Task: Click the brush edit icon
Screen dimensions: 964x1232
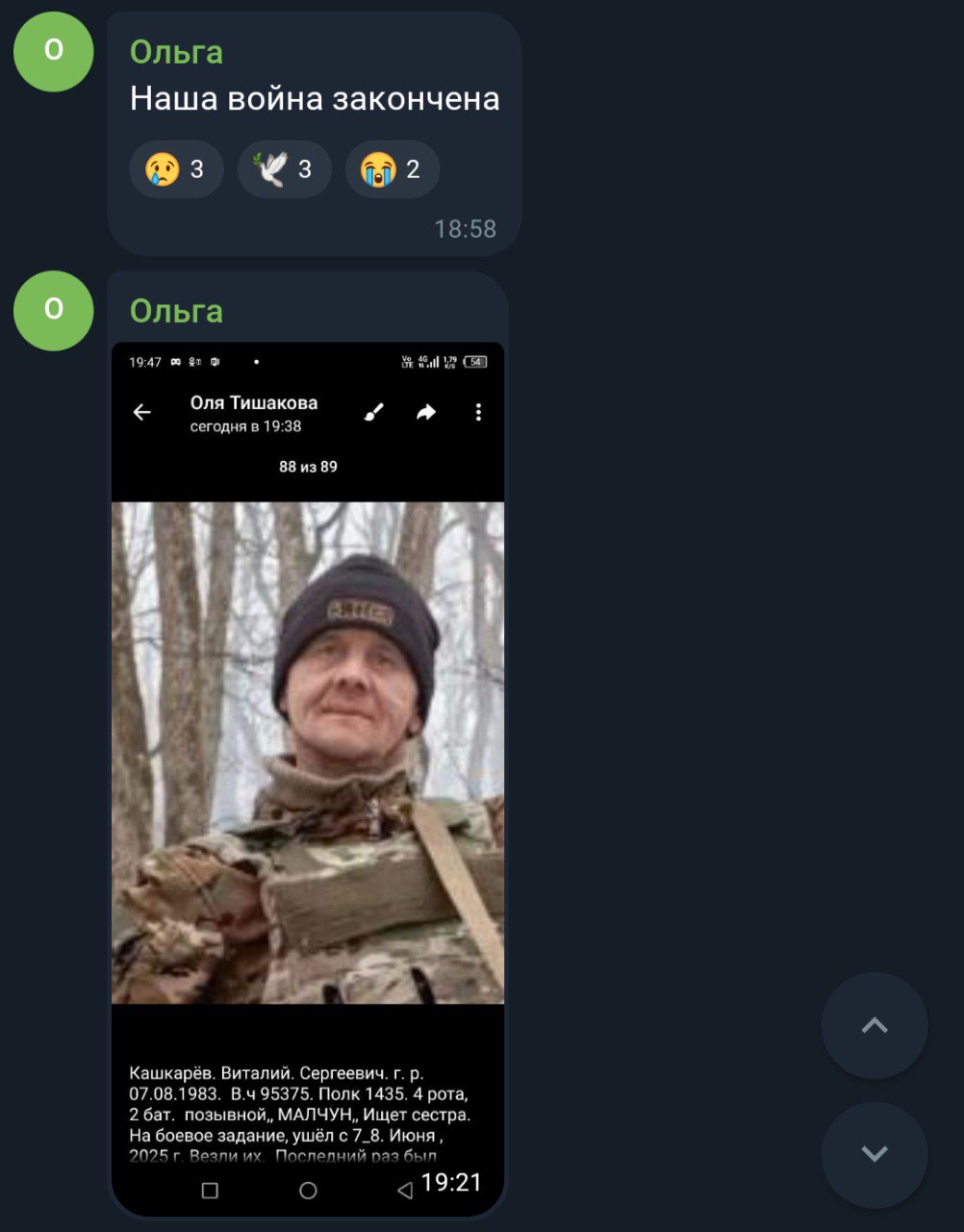Action: click(x=374, y=413)
